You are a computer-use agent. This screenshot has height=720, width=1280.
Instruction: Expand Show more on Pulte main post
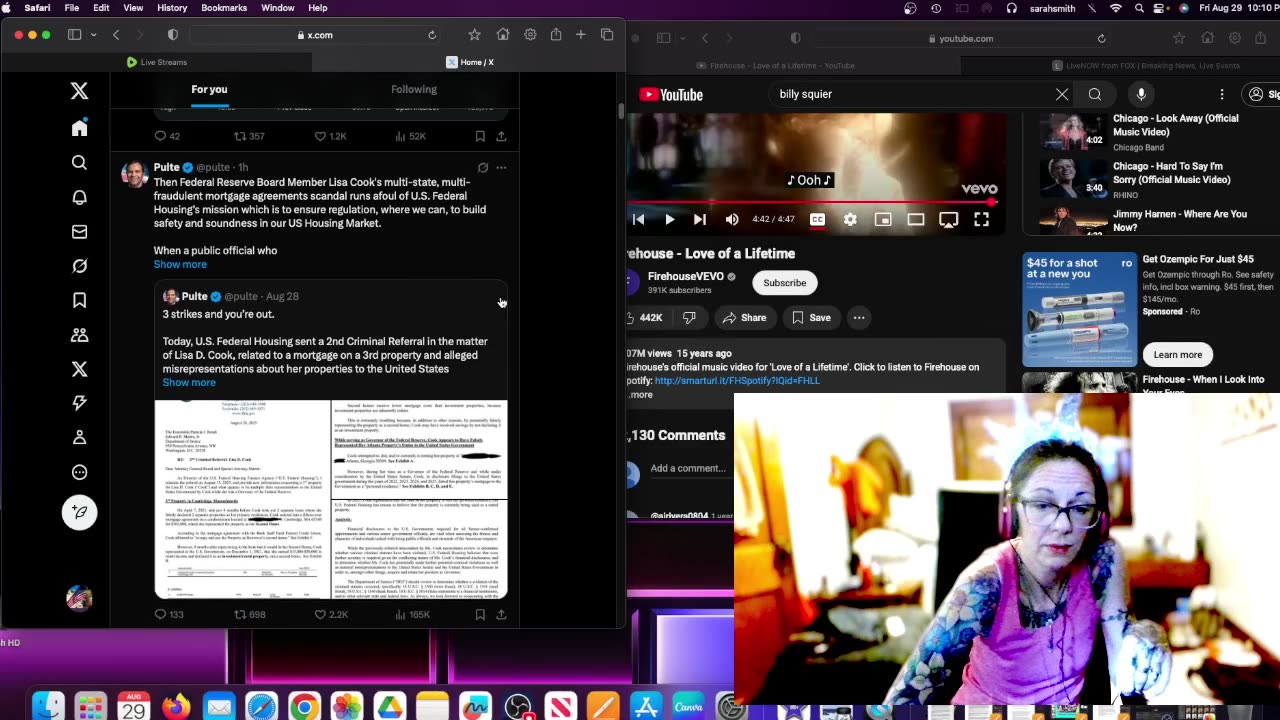(x=180, y=264)
